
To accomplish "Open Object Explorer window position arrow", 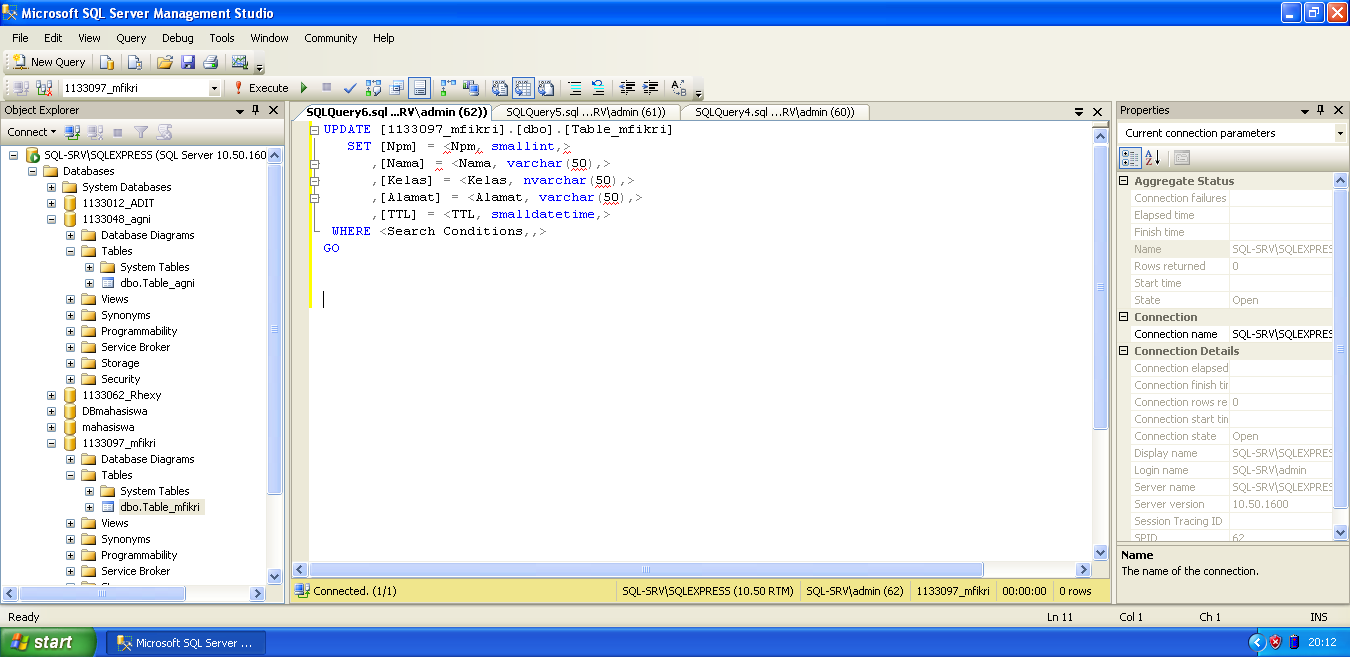I will (238, 110).
